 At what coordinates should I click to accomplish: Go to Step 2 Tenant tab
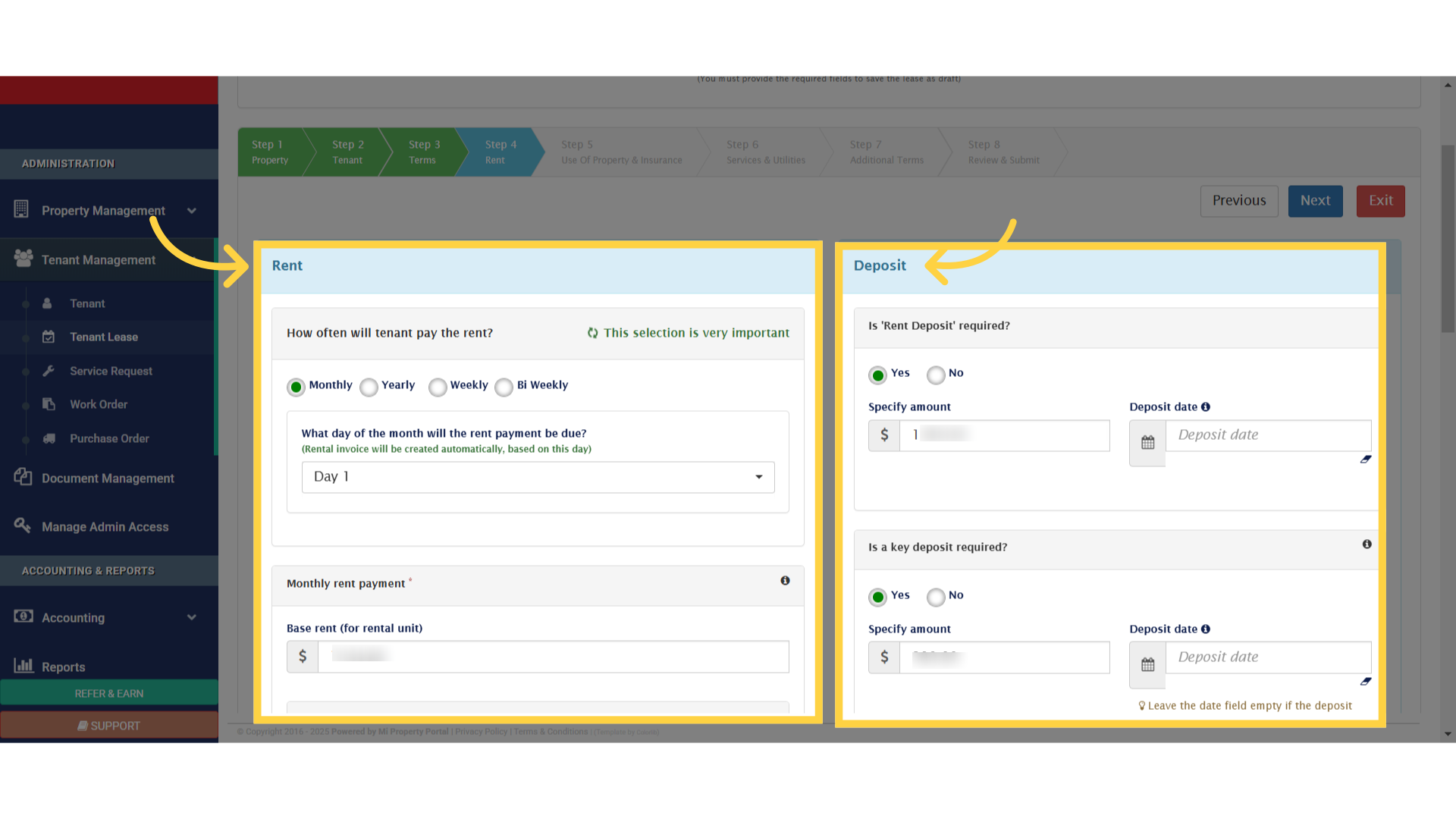348,152
